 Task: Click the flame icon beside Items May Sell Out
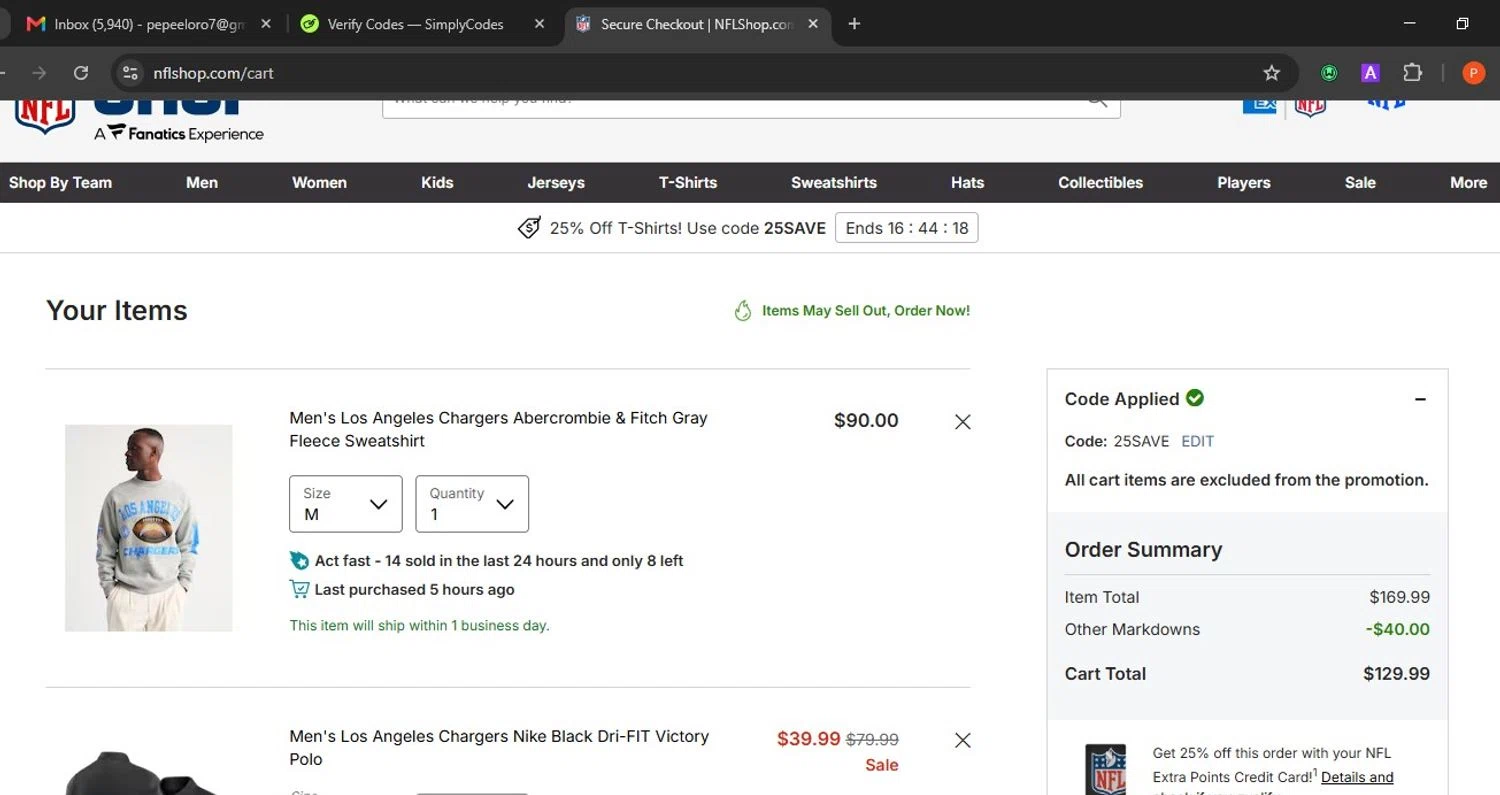[743, 311]
